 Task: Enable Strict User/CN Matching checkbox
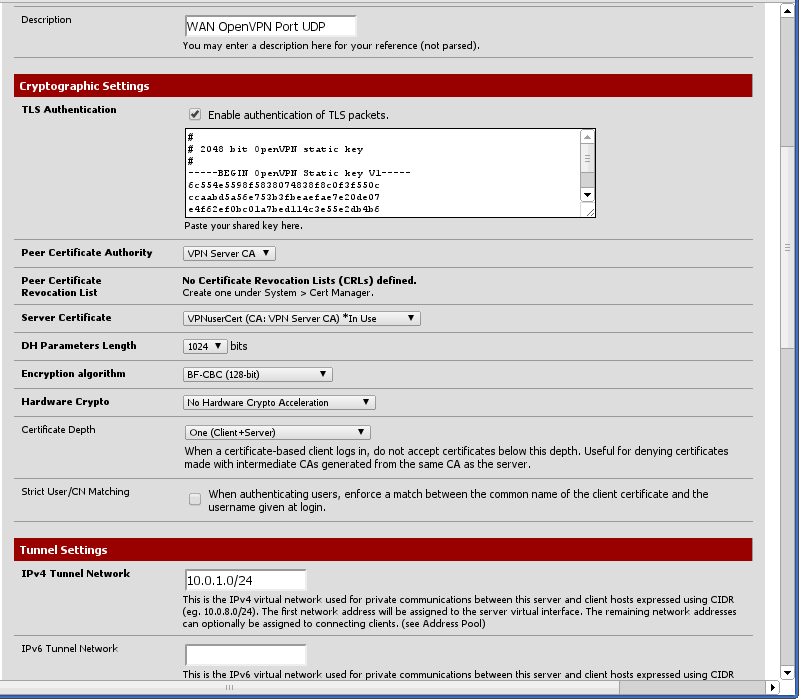coord(195,499)
